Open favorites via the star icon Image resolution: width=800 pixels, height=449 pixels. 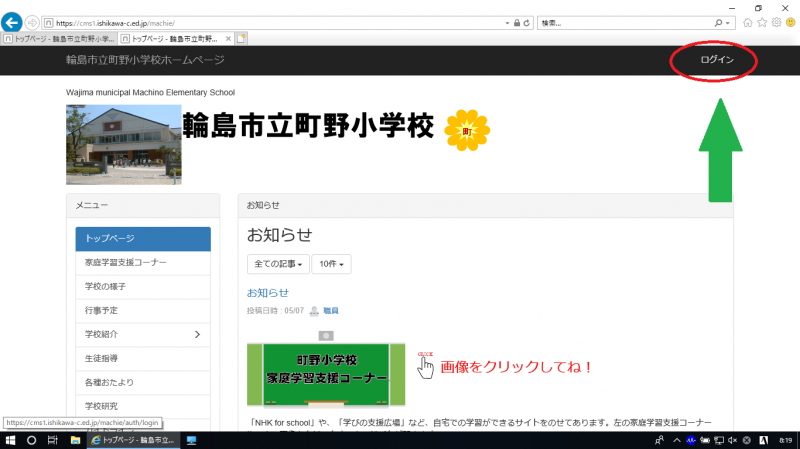point(762,22)
